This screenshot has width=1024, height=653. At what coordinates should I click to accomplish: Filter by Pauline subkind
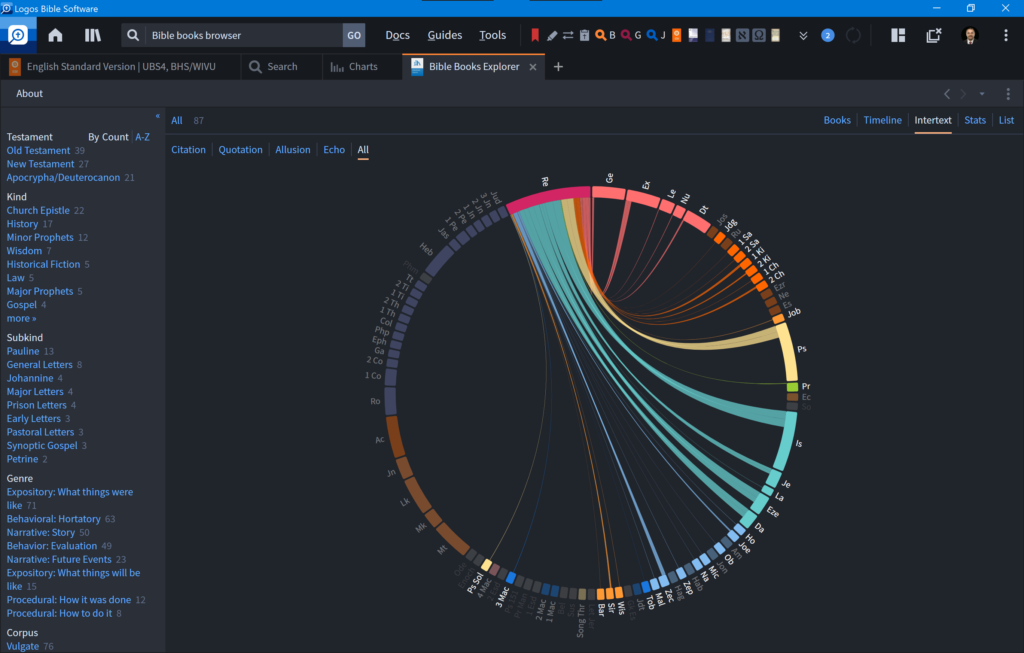23,351
